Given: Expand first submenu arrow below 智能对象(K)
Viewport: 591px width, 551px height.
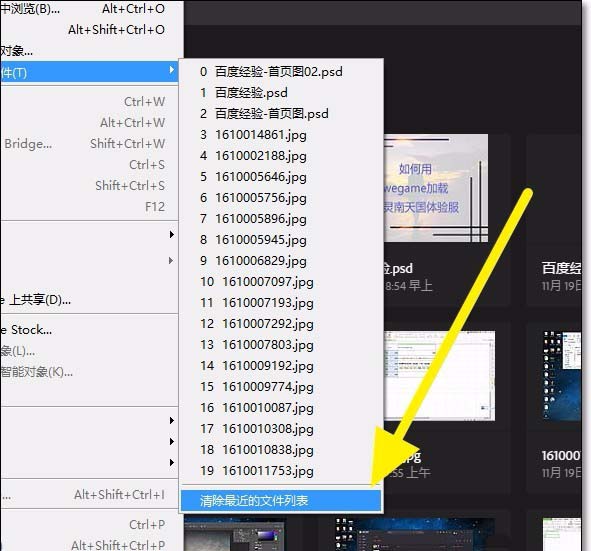Looking at the screenshot, I should (172, 420).
